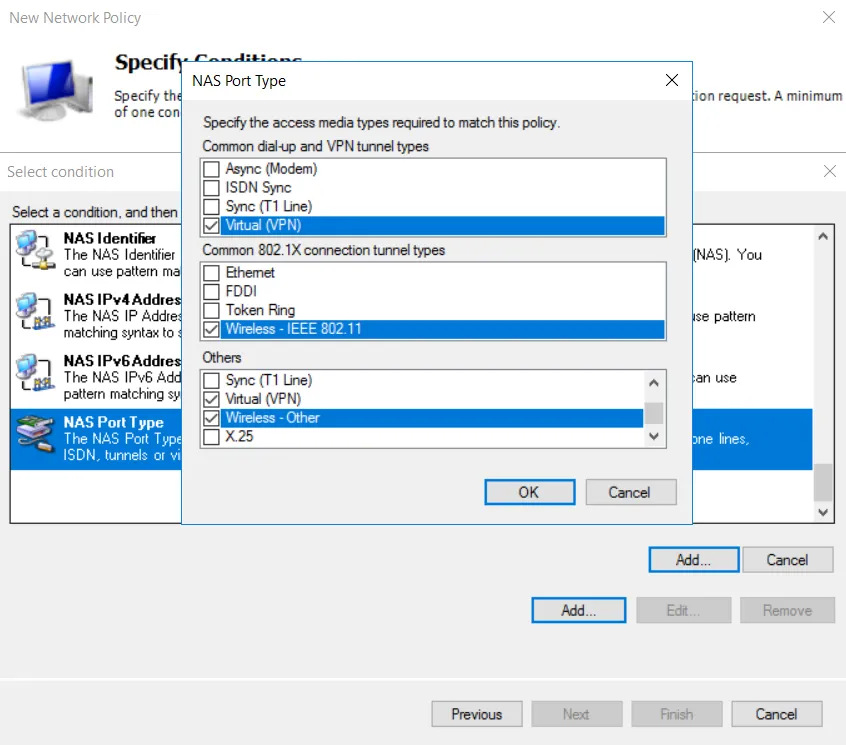Click the NAS Port Type condition icon
This screenshot has width=846, height=745.
click(36, 436)
